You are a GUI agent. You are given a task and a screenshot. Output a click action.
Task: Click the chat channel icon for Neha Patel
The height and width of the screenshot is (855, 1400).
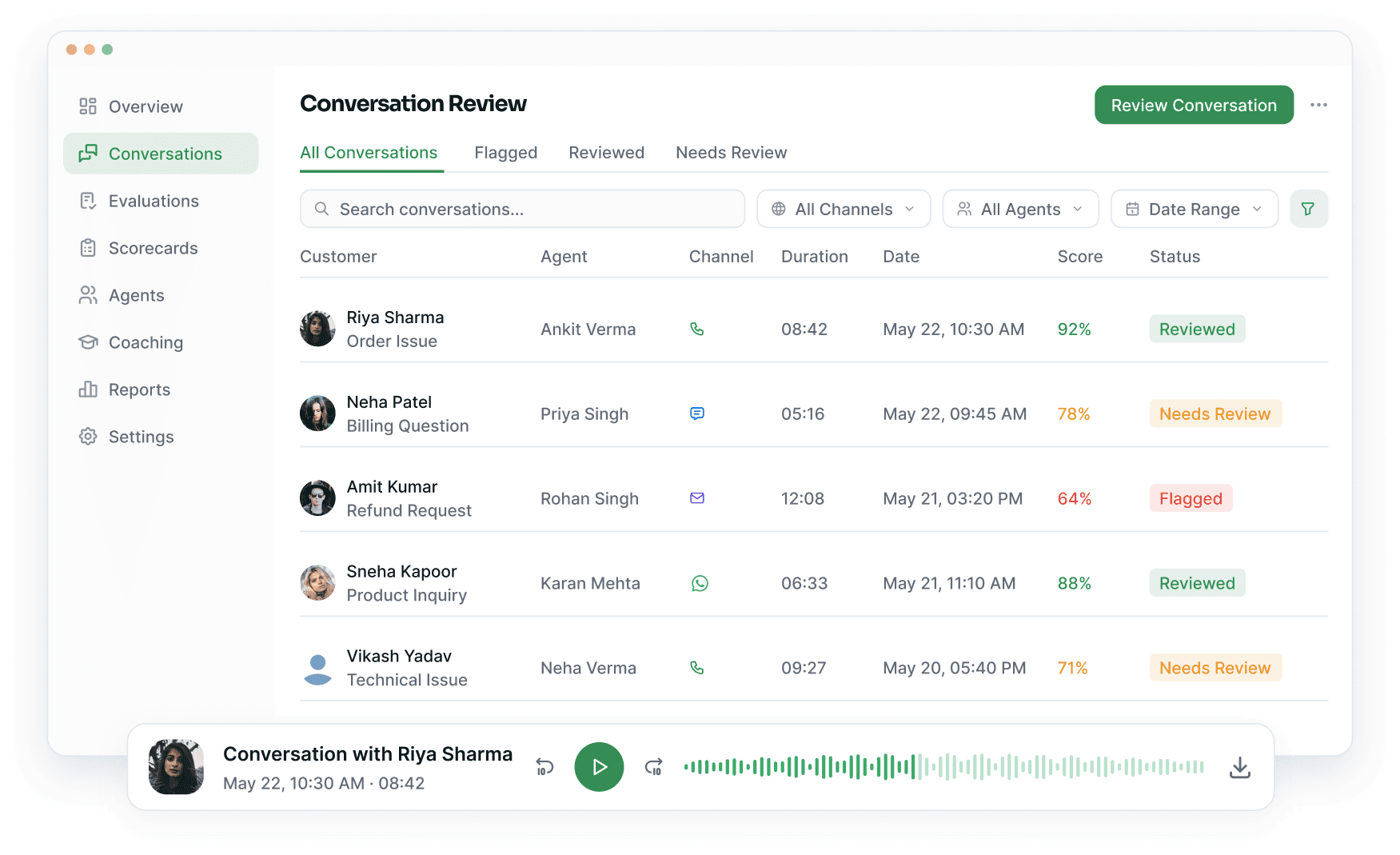pos(697,414)
